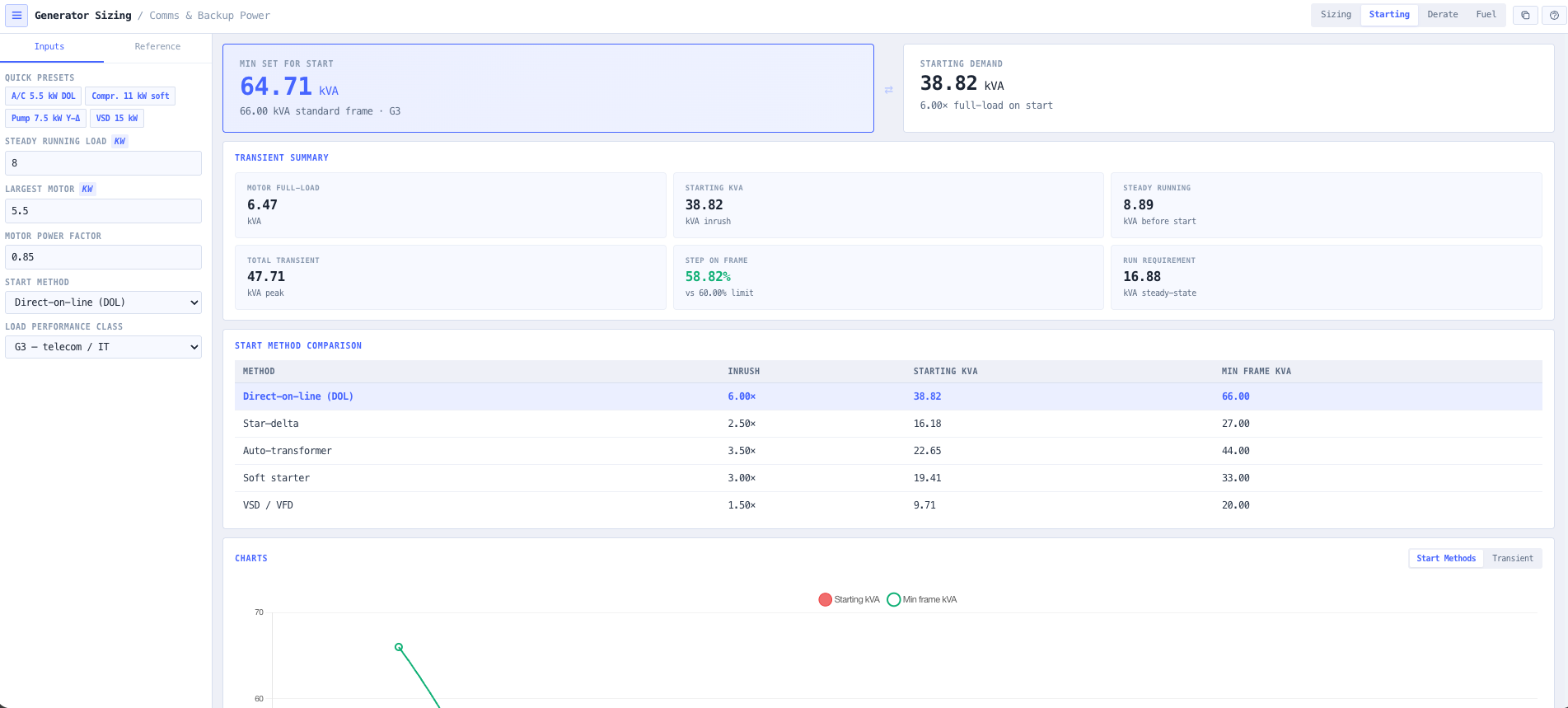
Task: Click the Motor Power Factor input
Action: pos(103,257)
